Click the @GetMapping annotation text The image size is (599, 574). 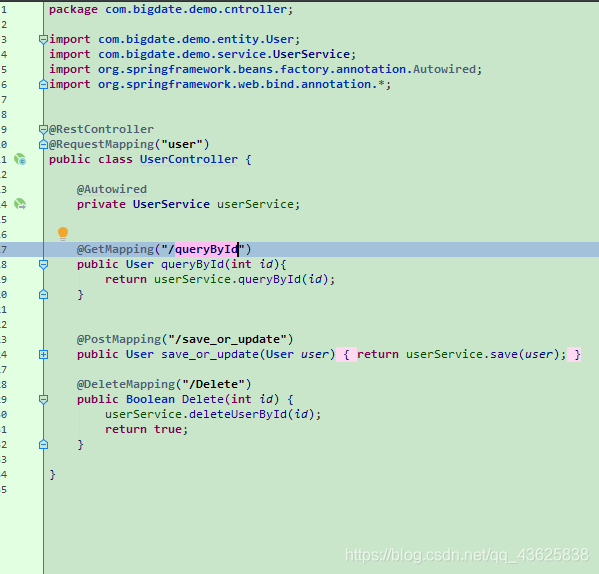click(115, 249)
